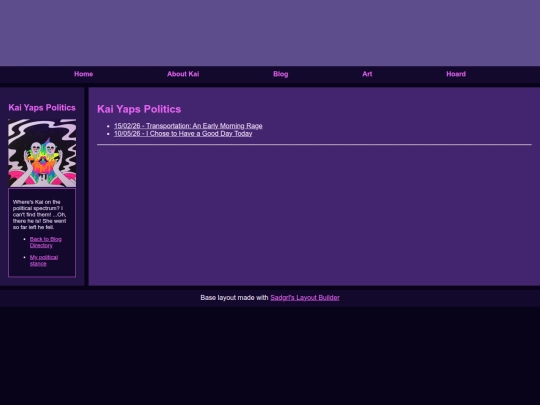
Task: Go to the About Kai page
Action: pos(183,74)
